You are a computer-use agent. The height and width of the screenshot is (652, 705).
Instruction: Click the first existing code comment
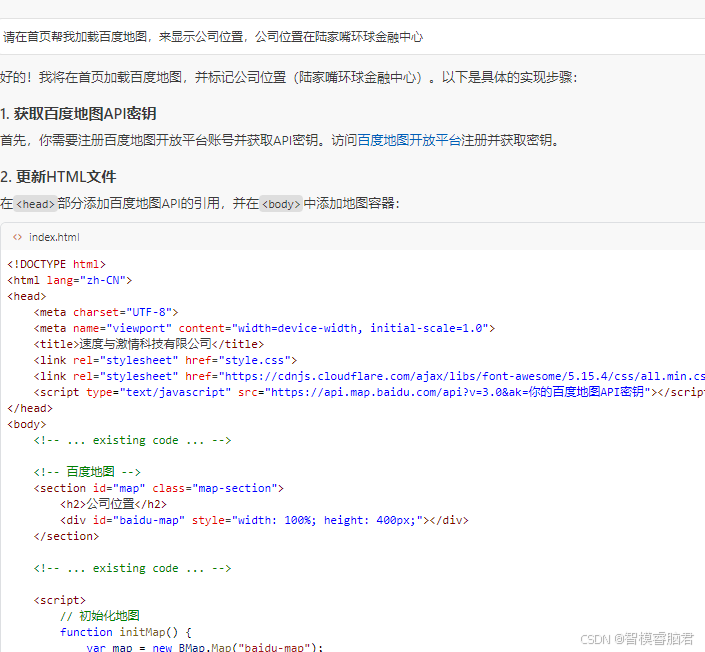pyautogui.click(x=133, y=440)
